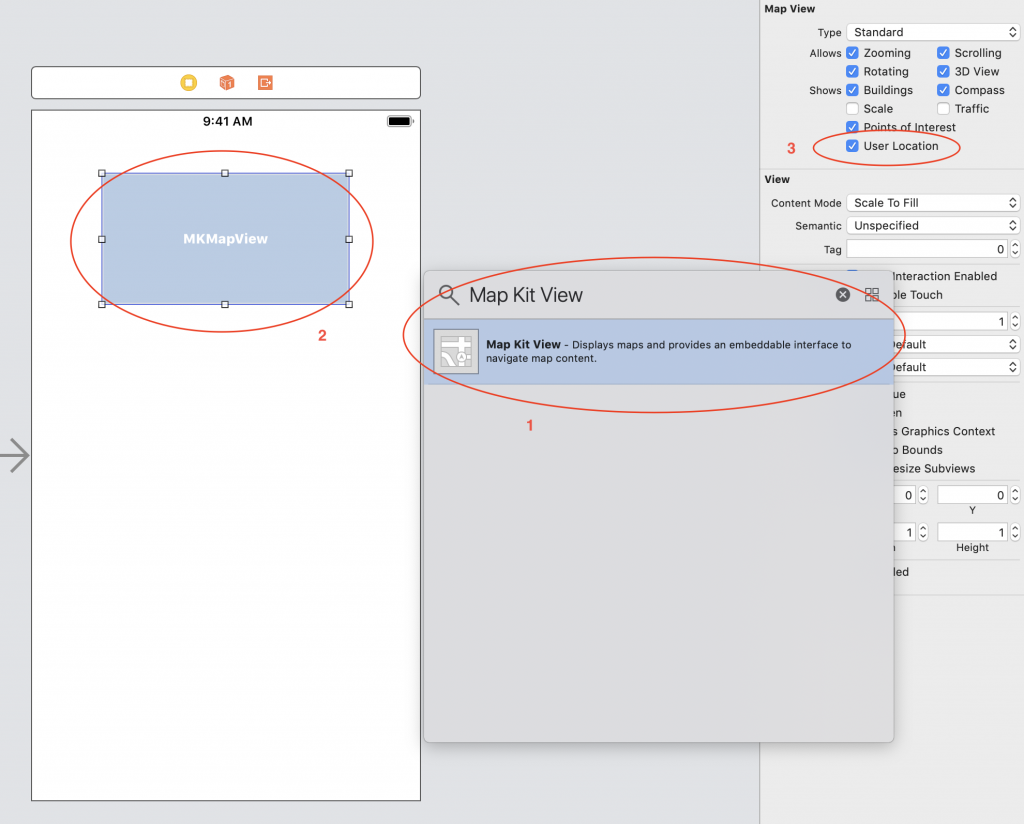This screenshot has width=1024, height=824.
Task: Toggle the Compass checkbox
Action: (x=943, y=90)
